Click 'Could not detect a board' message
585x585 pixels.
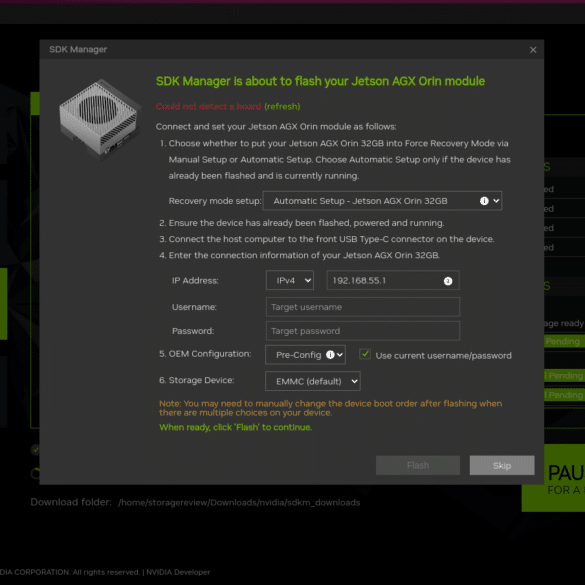pyautogui.click(x=208, y=107)
